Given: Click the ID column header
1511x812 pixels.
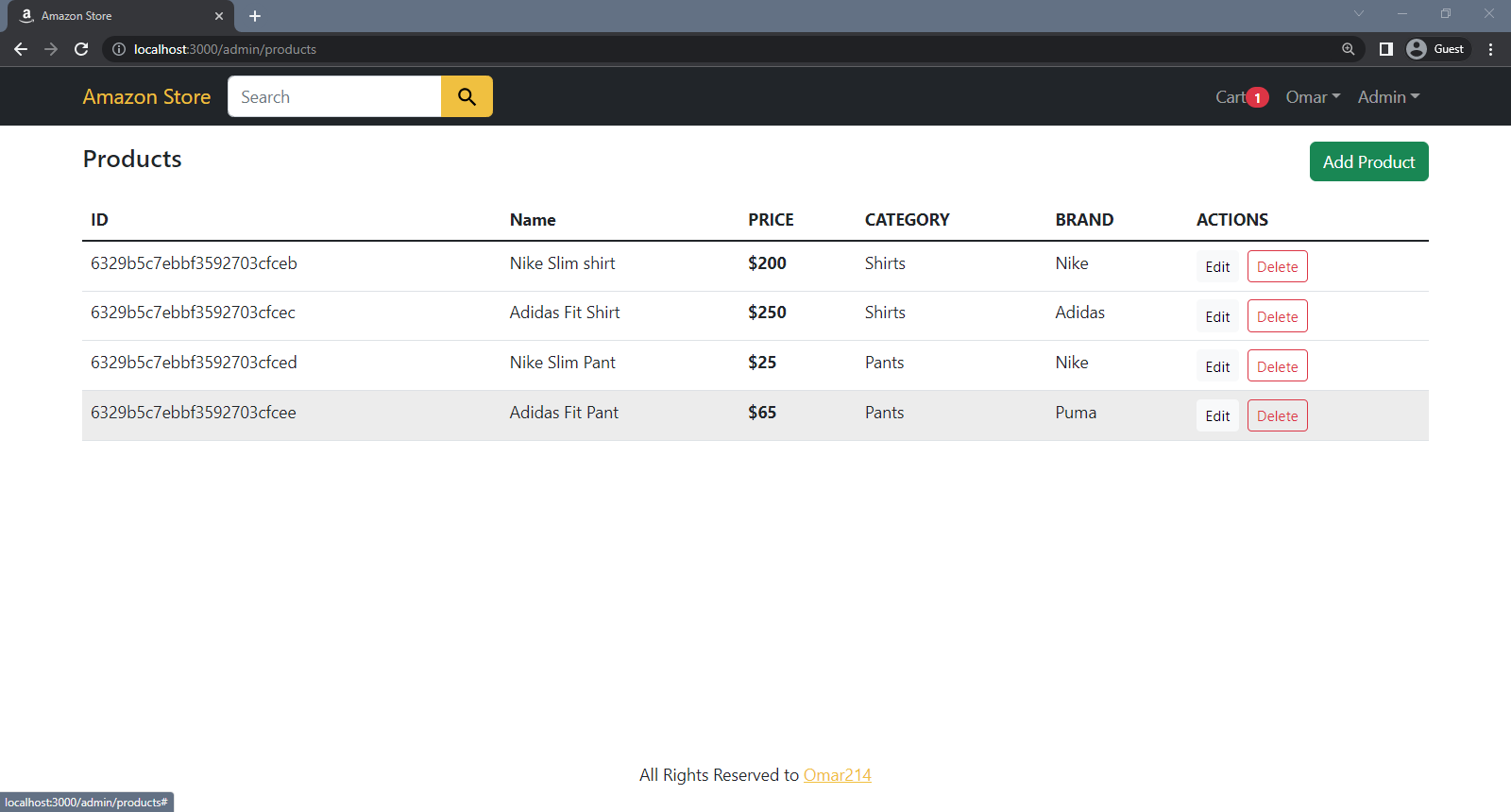Looking at the screenshot, I should (99, 220).
